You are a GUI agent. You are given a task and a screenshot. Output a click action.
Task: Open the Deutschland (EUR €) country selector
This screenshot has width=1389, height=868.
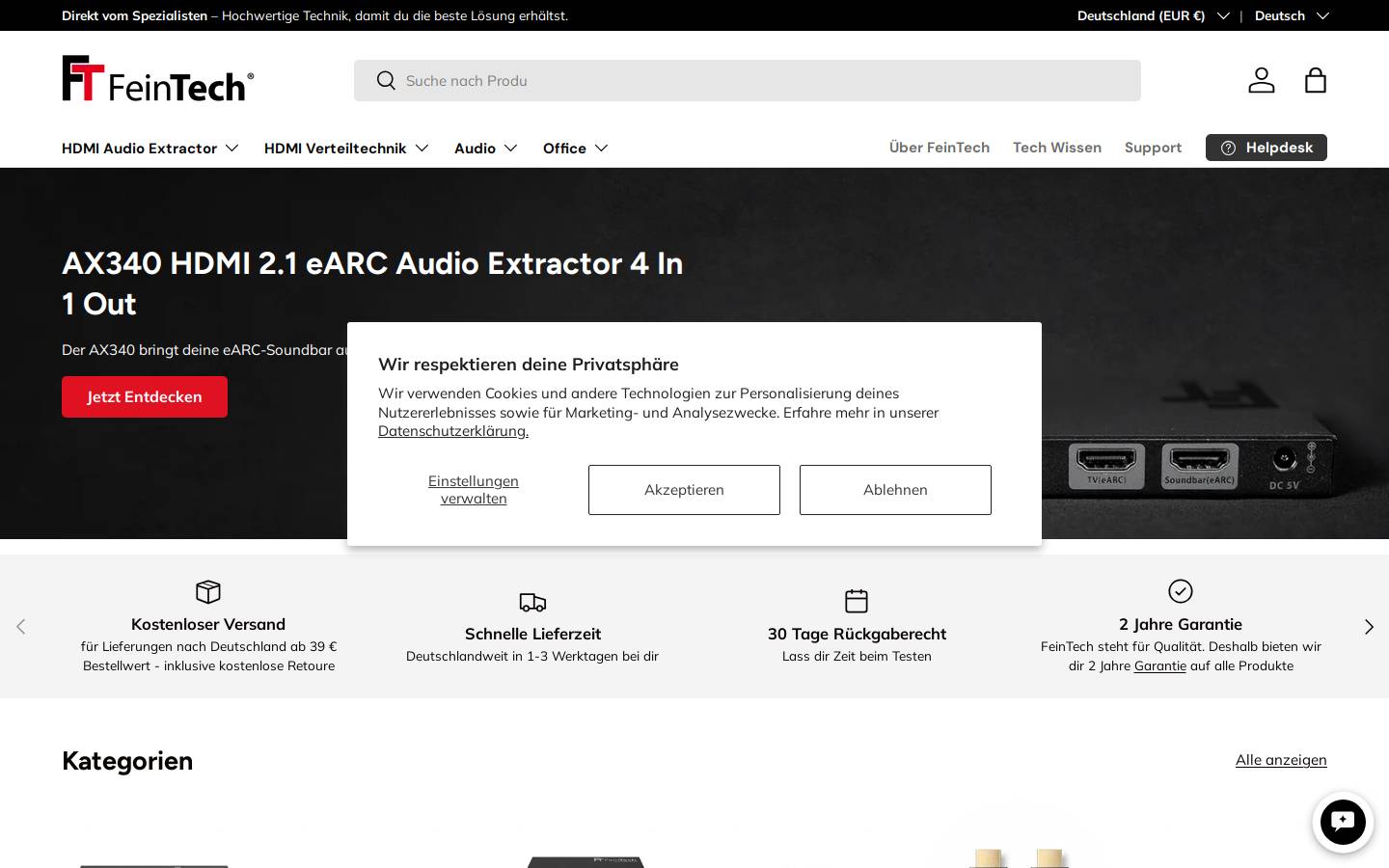point(1153,15)
